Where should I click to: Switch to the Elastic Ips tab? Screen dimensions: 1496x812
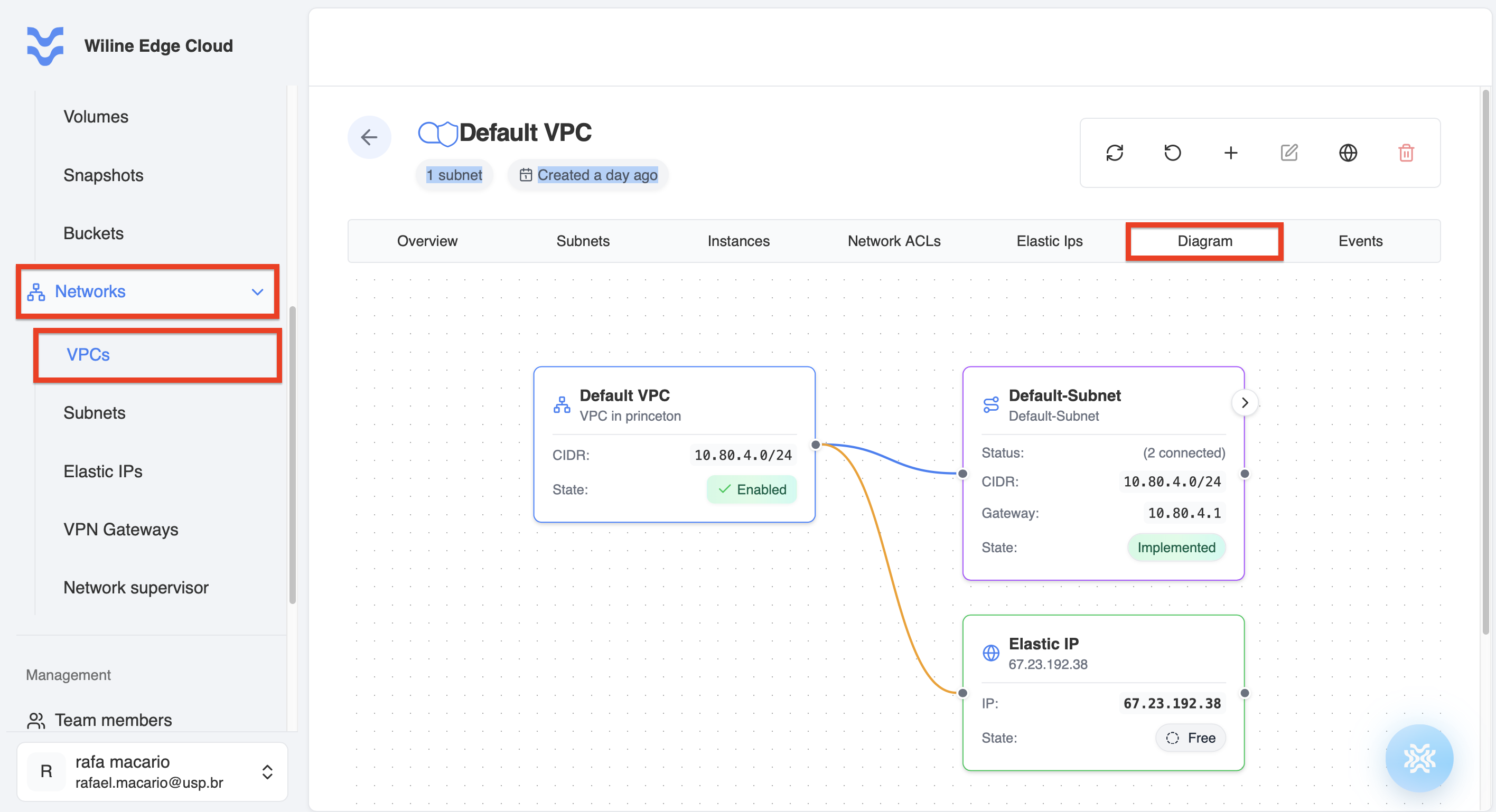(1050, 241)
